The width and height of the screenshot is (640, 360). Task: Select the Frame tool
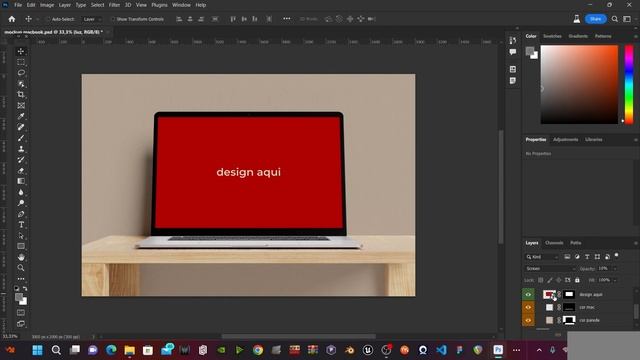coord(21,105)
